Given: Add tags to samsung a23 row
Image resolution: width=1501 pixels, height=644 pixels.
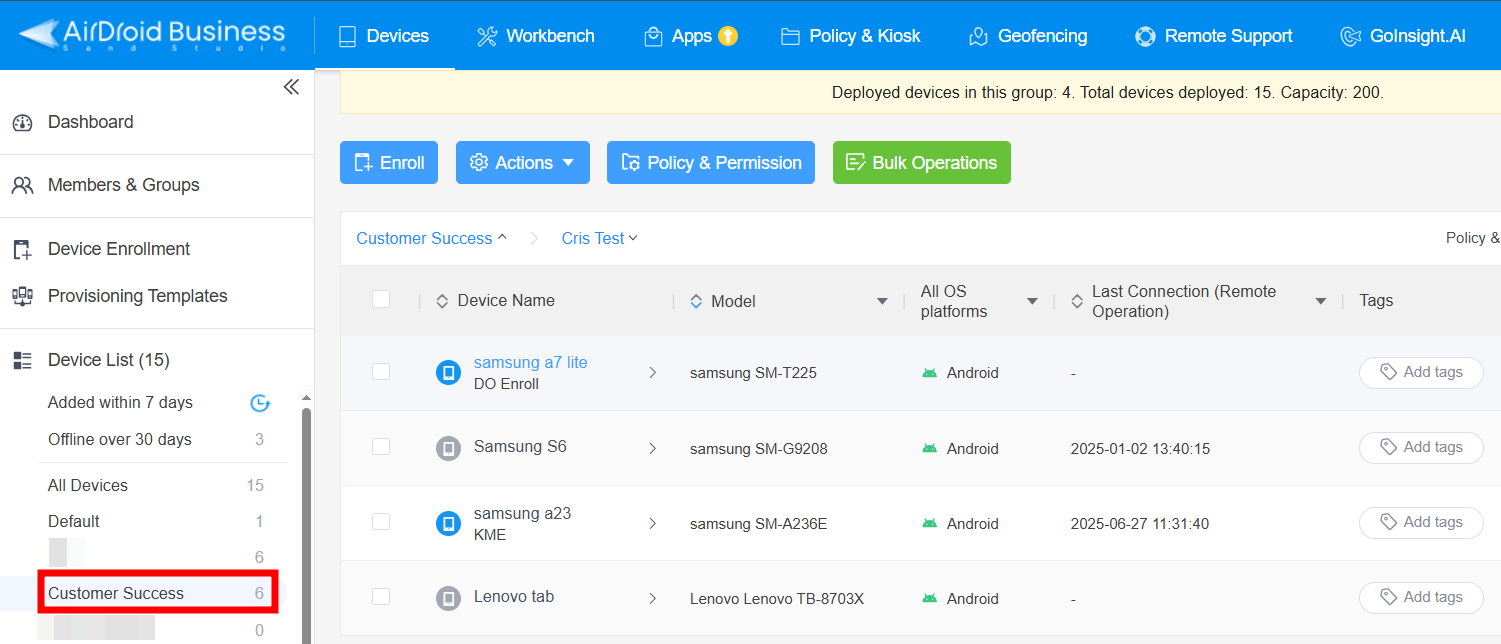Looking at the screenshot, I should pyautogui.click(x=1421, y=523).
